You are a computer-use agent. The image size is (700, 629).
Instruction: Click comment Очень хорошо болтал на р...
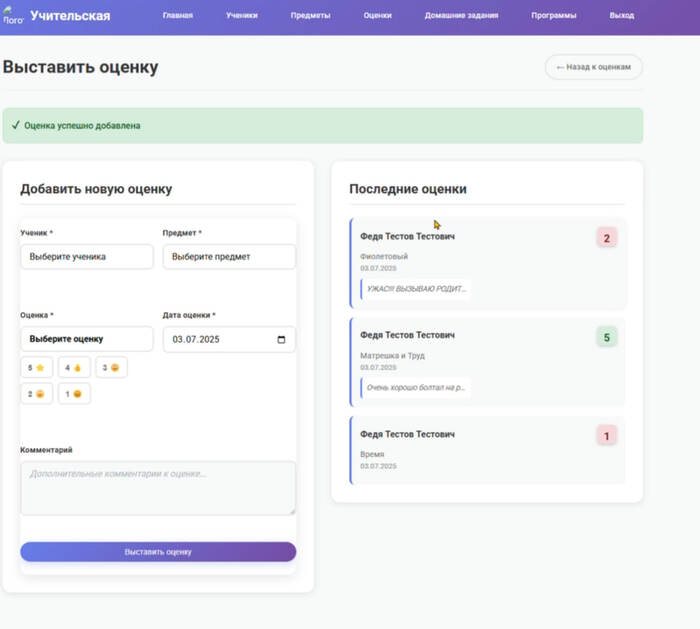coord(416,387)
